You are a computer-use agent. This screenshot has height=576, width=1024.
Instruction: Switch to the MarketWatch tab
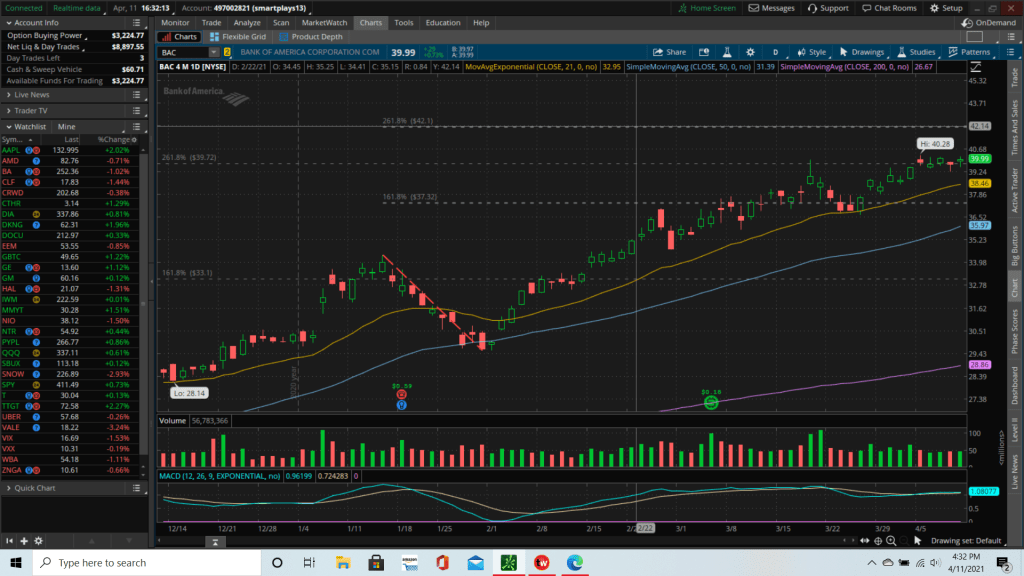click(325, 22)
